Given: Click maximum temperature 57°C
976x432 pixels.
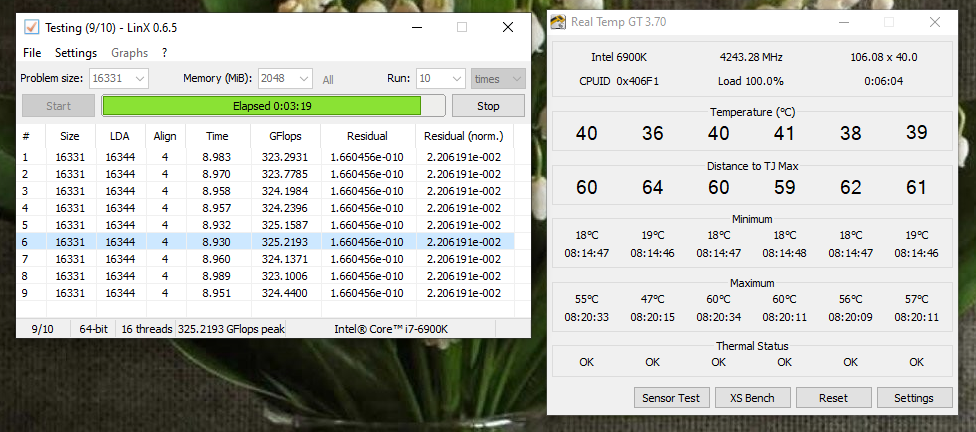Looking at the screenshot, I should pyautogui.click(x=916, y=299).
